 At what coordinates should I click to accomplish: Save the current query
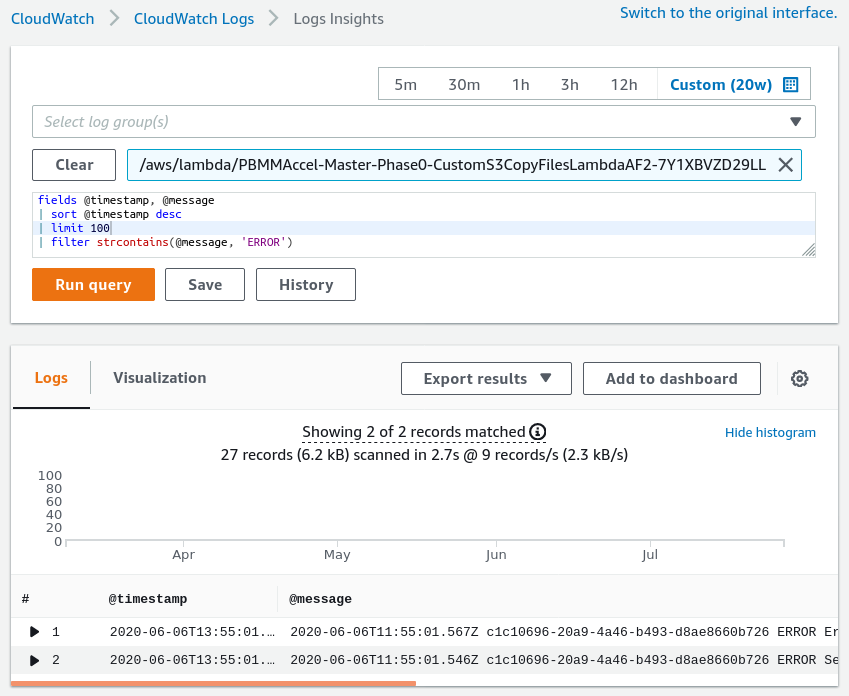click(x=205, y=285)
